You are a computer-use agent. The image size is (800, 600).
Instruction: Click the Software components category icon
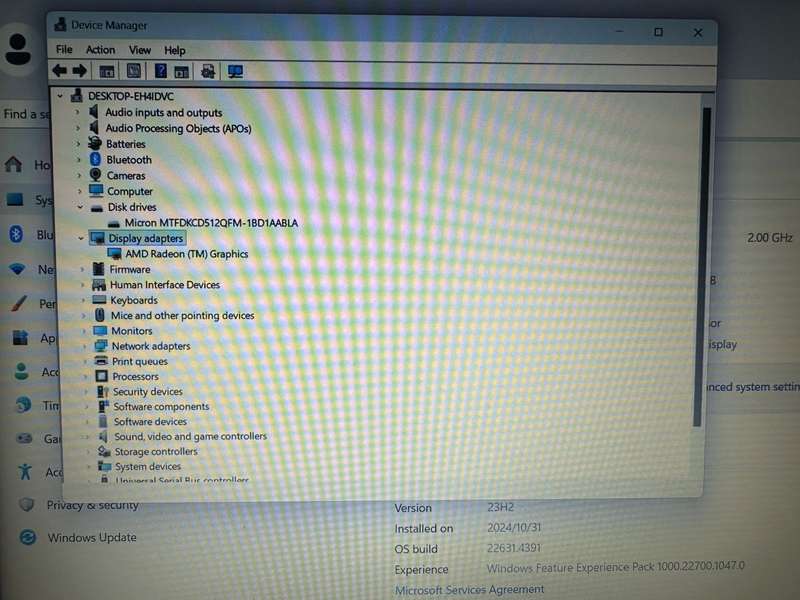pyautogui.click(x=104, y=406)
